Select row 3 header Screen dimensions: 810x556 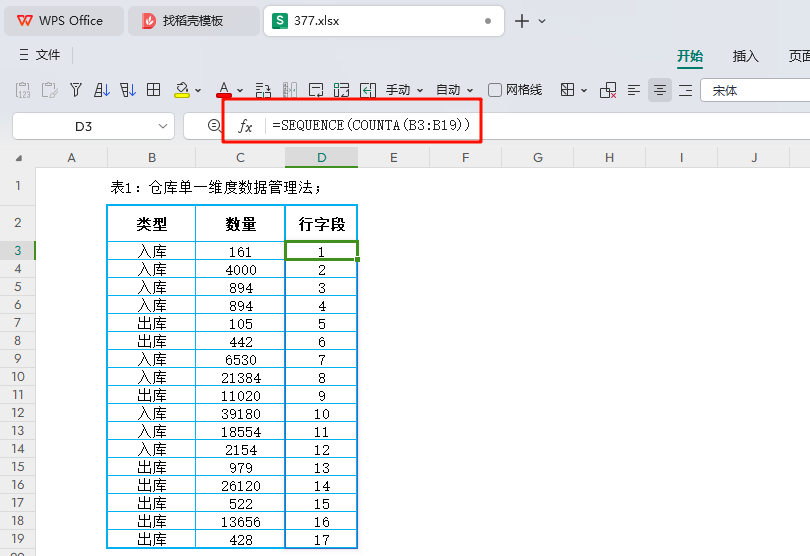click(18, 251)
